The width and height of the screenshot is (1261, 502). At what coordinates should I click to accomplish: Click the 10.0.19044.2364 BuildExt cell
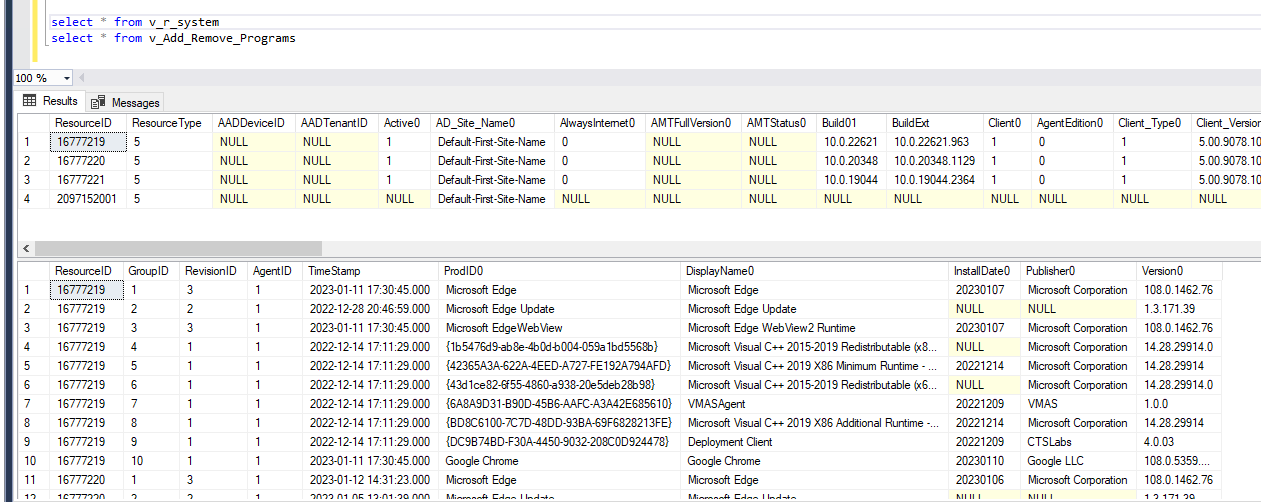click(936, 180)
